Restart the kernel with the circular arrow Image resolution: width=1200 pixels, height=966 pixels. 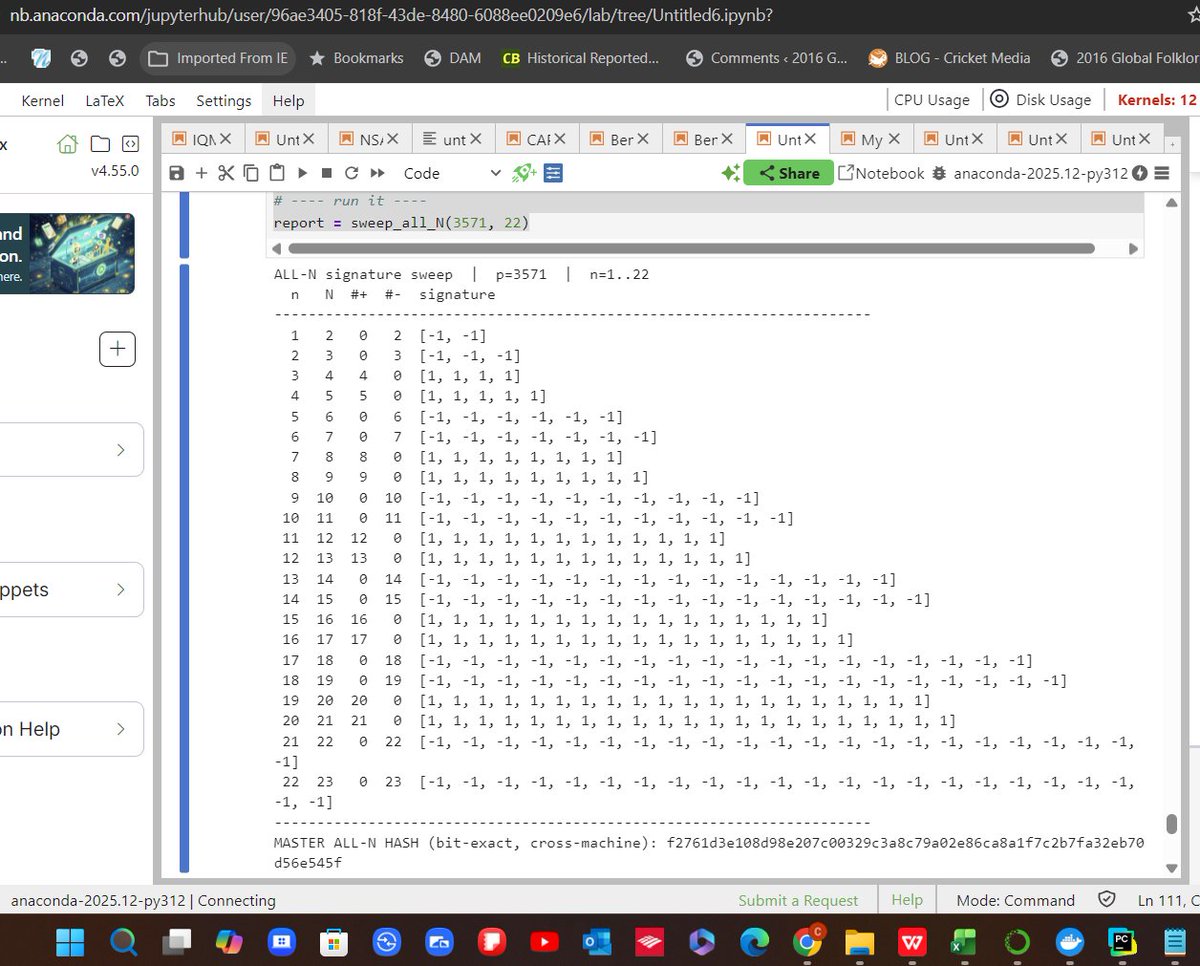pyautogui.click(x=351, y=173)
